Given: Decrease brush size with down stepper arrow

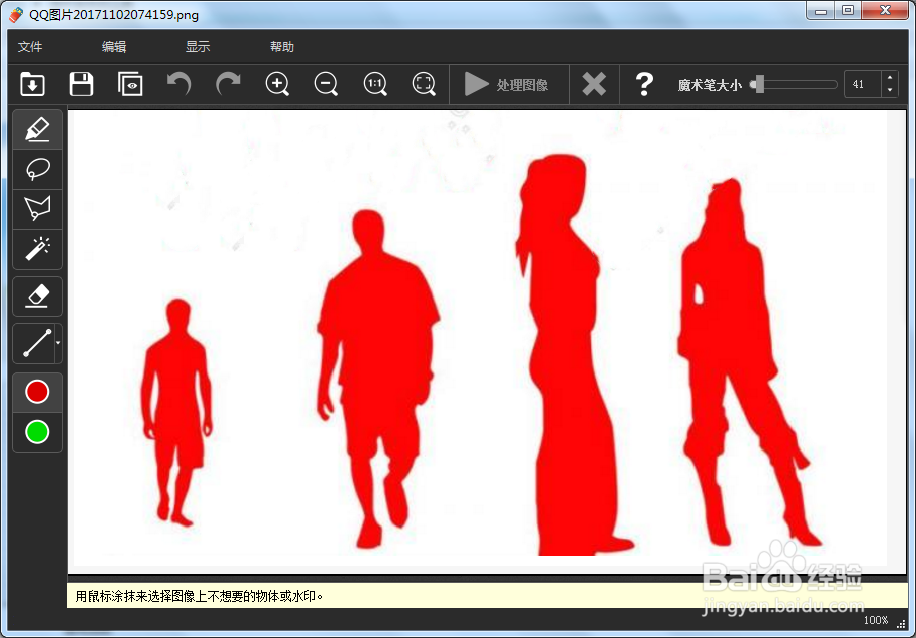Looking at the screenshot, I should pyautogui.click(x=890, y=91).
